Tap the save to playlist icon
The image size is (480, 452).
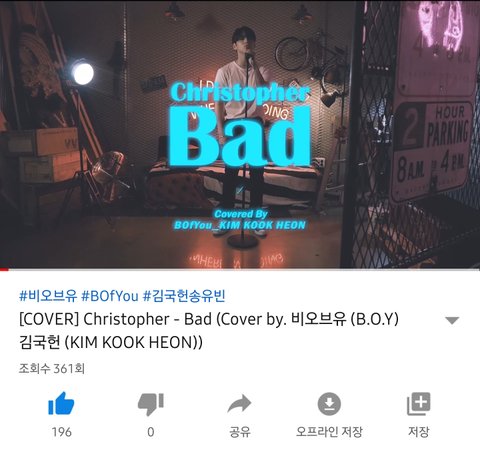pos(419,404)
